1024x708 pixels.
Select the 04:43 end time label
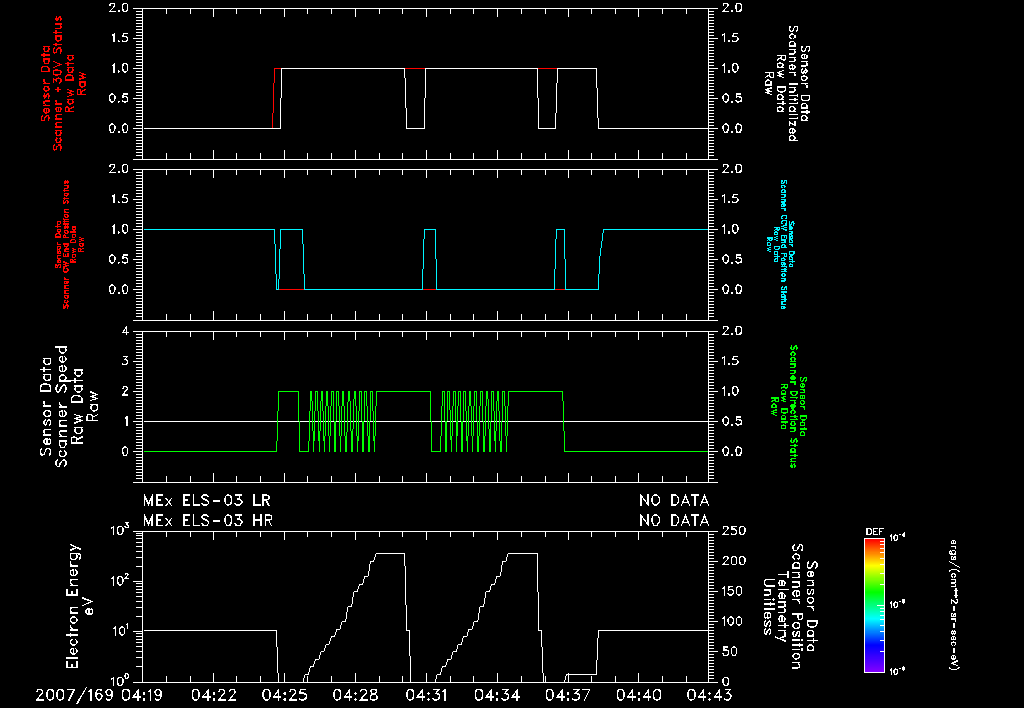pos(709,695)
